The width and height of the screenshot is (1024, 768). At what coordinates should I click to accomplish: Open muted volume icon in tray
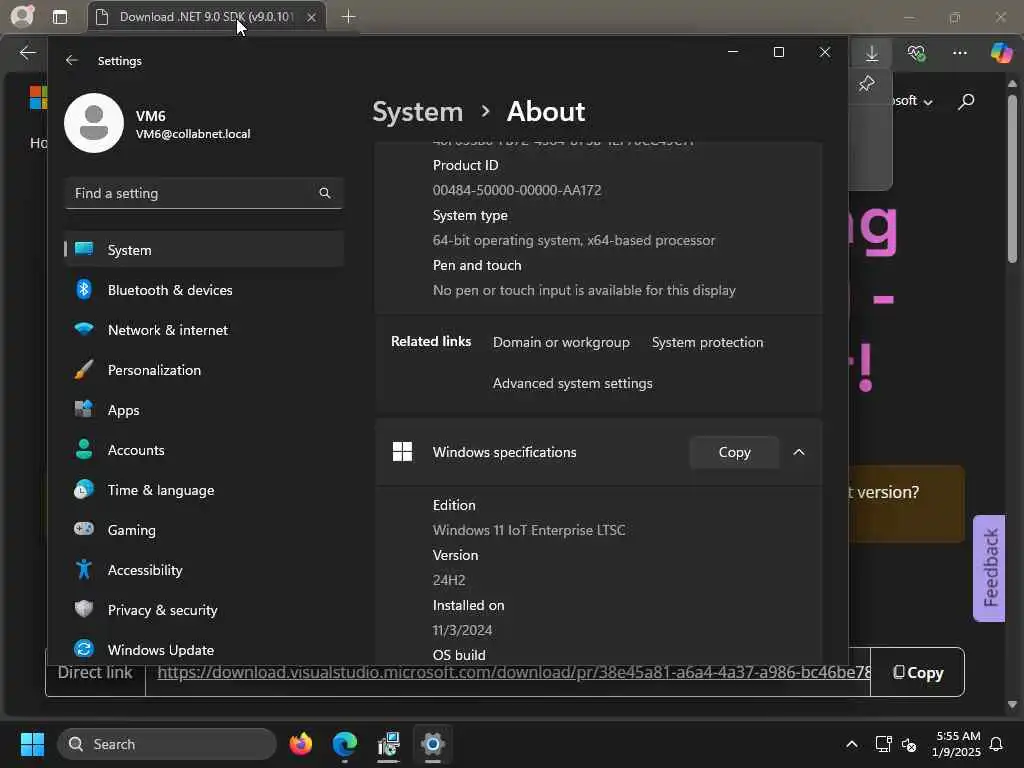[x=909, y=744]
